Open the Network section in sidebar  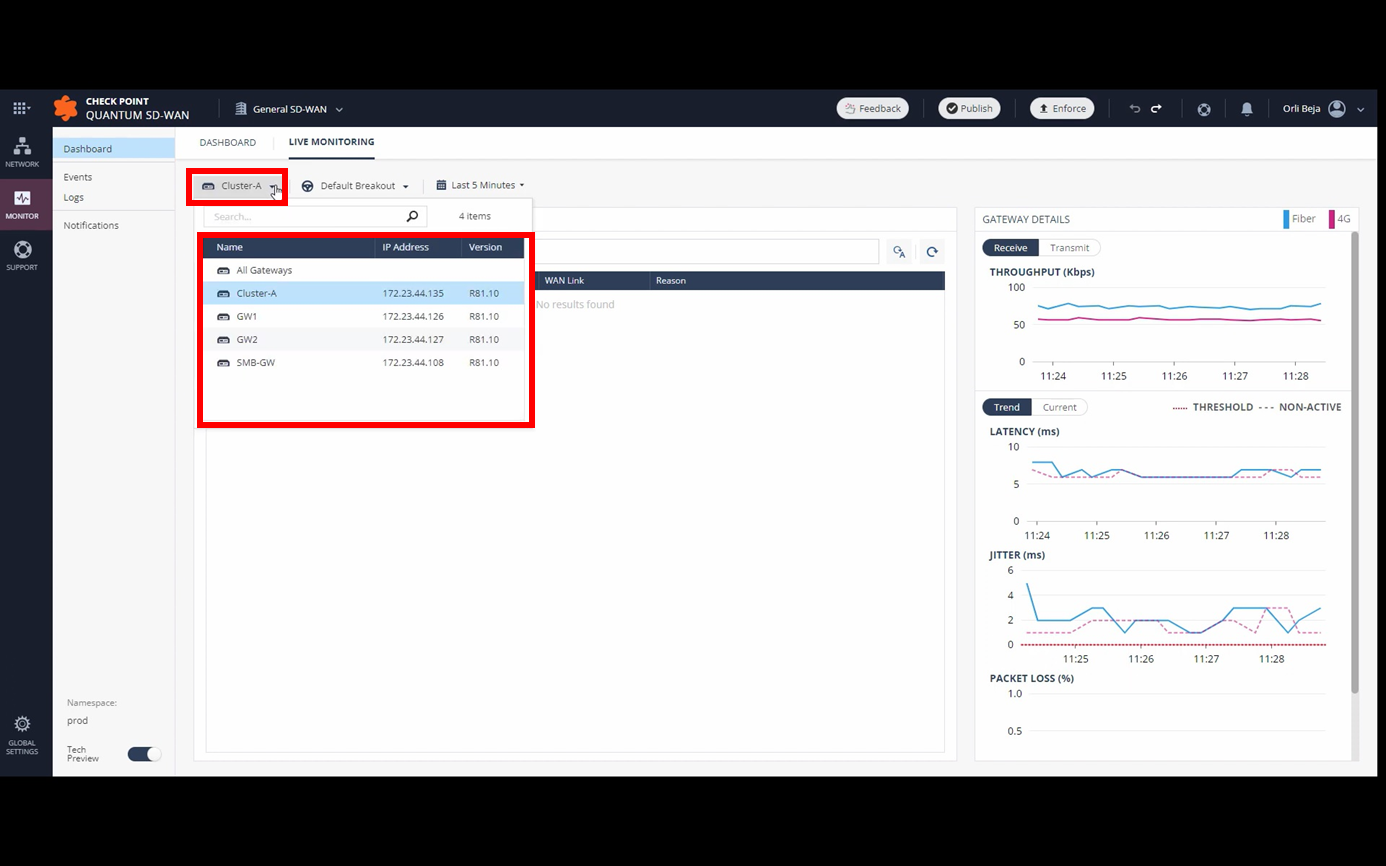pos(22,152)
